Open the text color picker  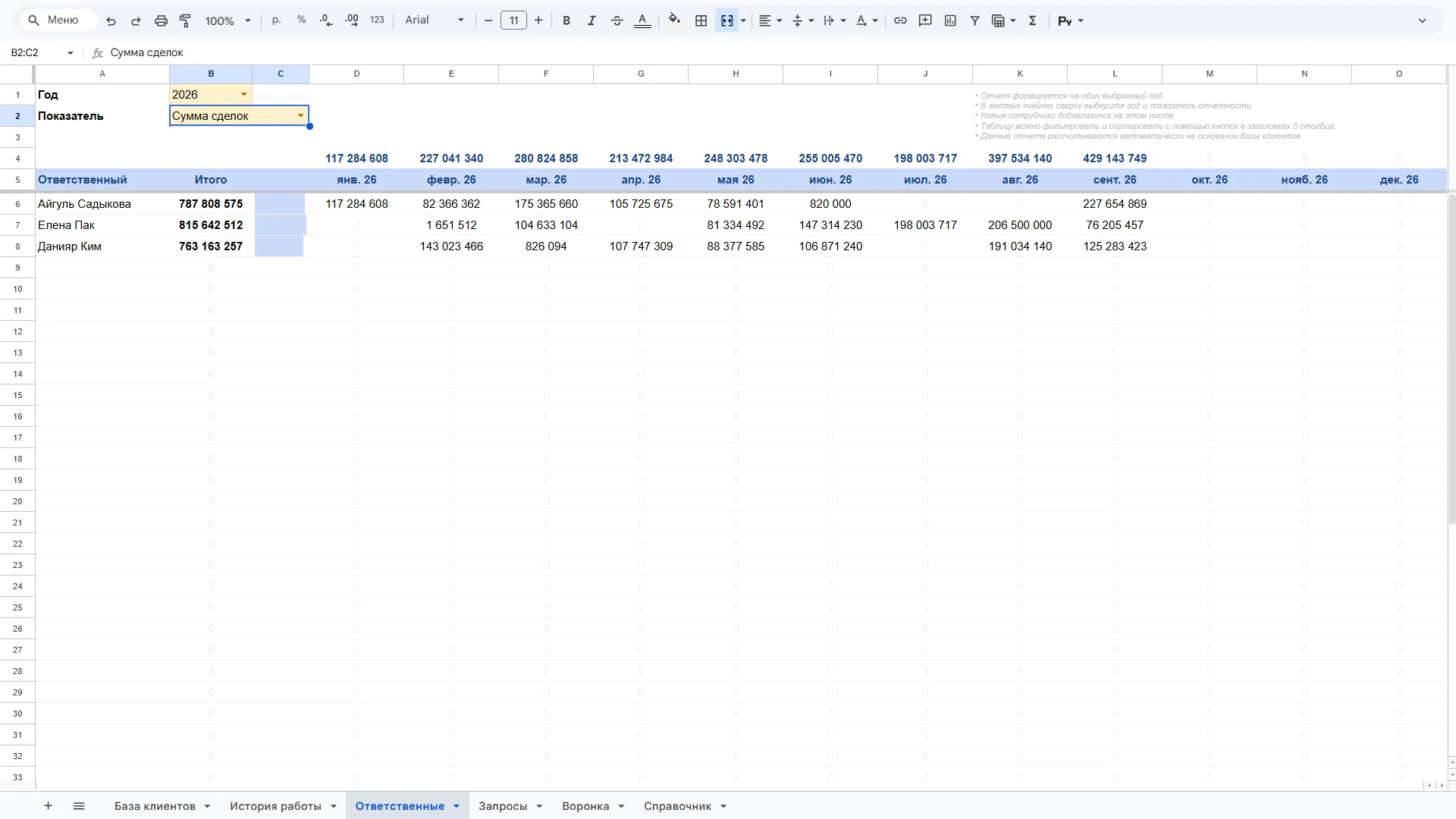pyautogui.click(x=642, y=20)
